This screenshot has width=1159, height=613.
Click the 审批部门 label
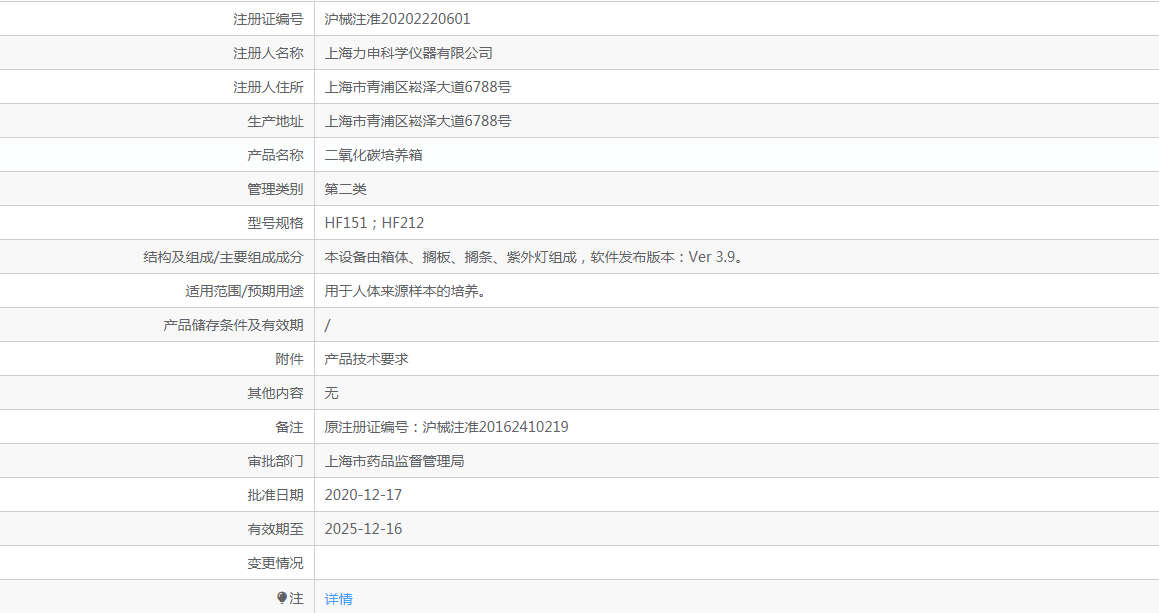pos(275,461)
